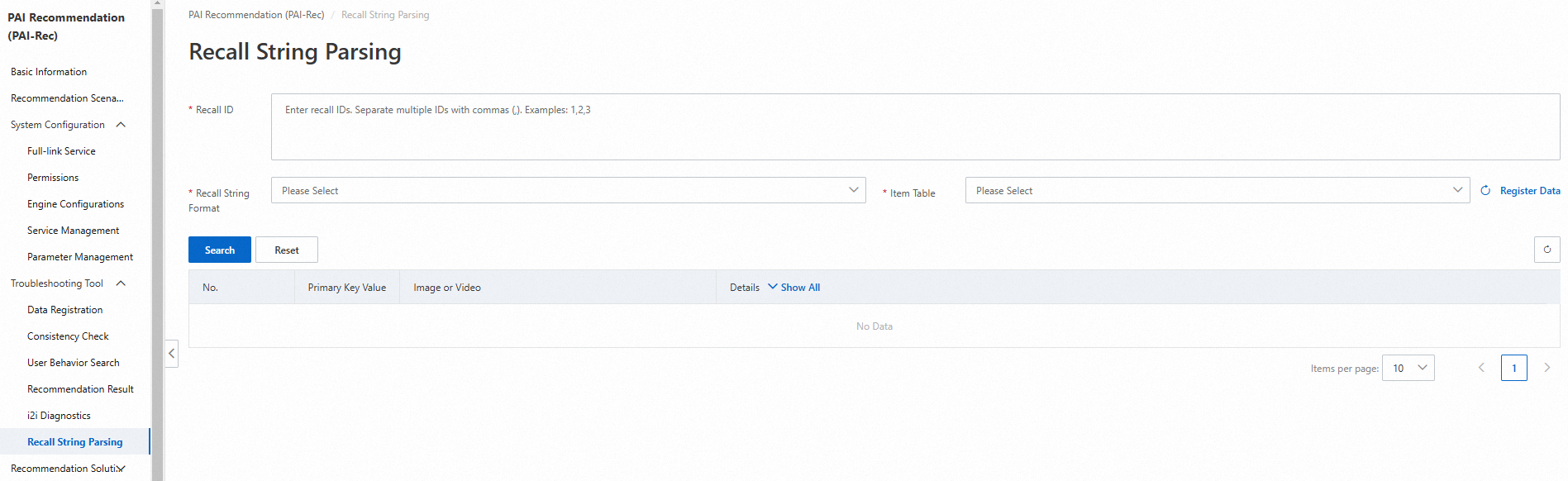Open Consistency Check tool

[x=68, y=336]
